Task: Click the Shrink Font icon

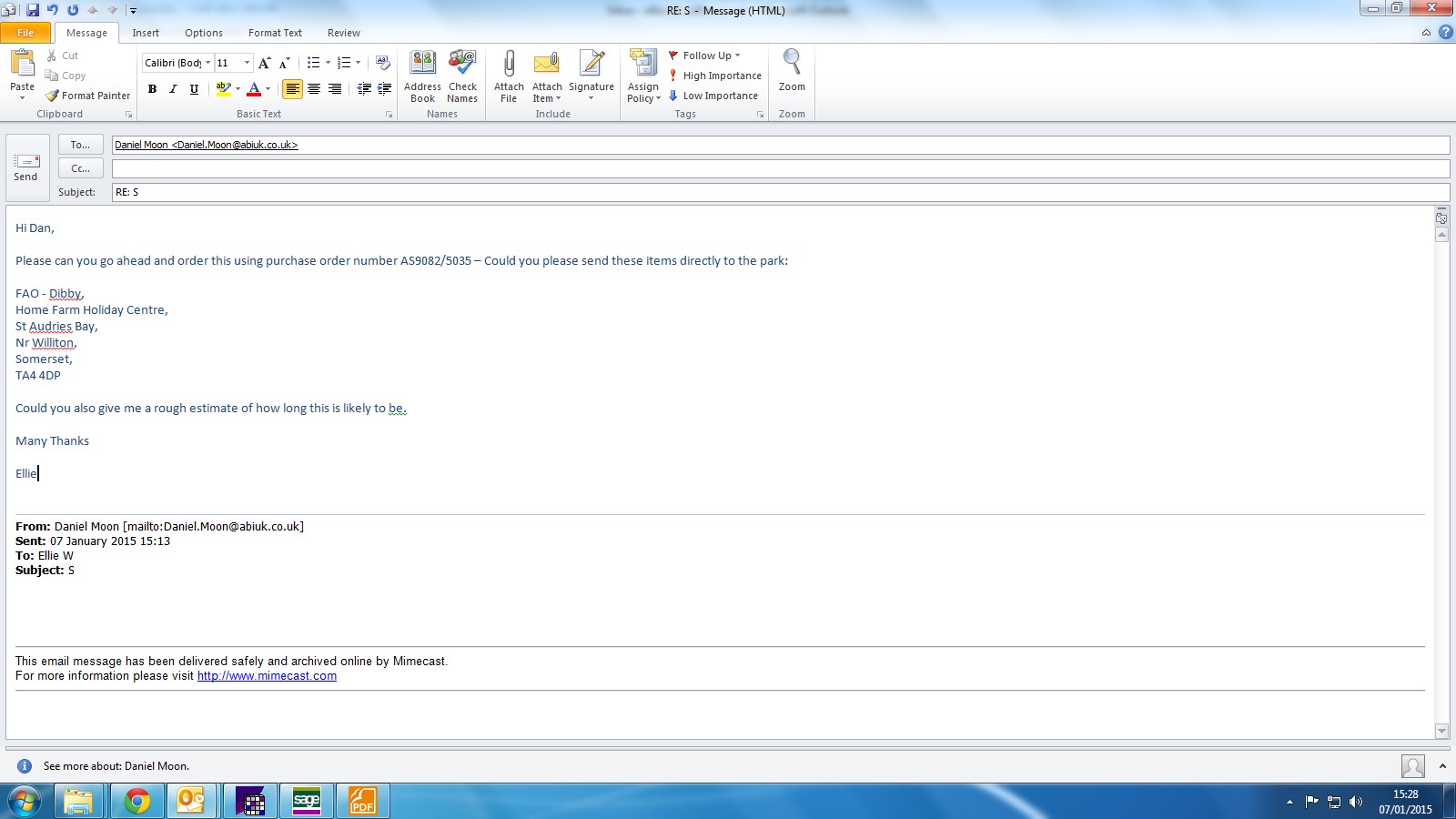Action: 285,63
